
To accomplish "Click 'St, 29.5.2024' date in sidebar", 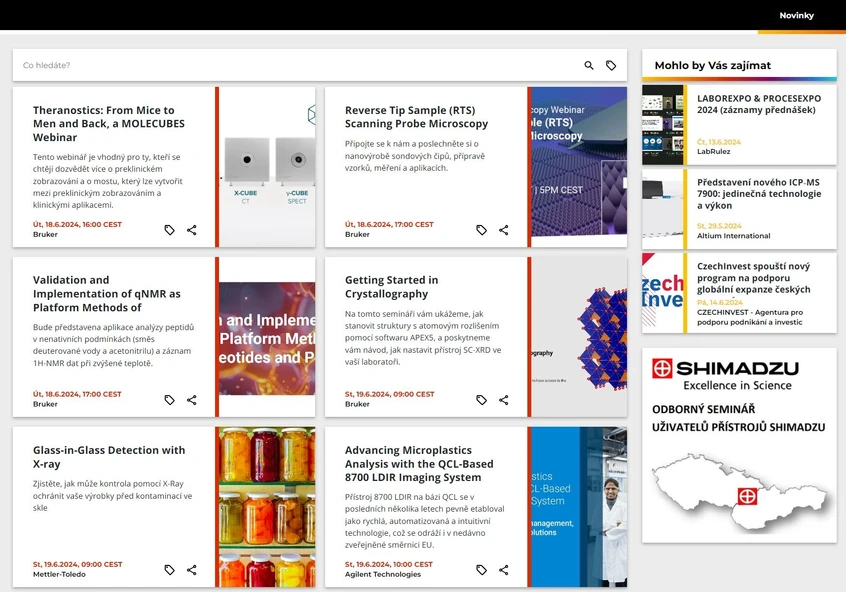I will (719, 226).
